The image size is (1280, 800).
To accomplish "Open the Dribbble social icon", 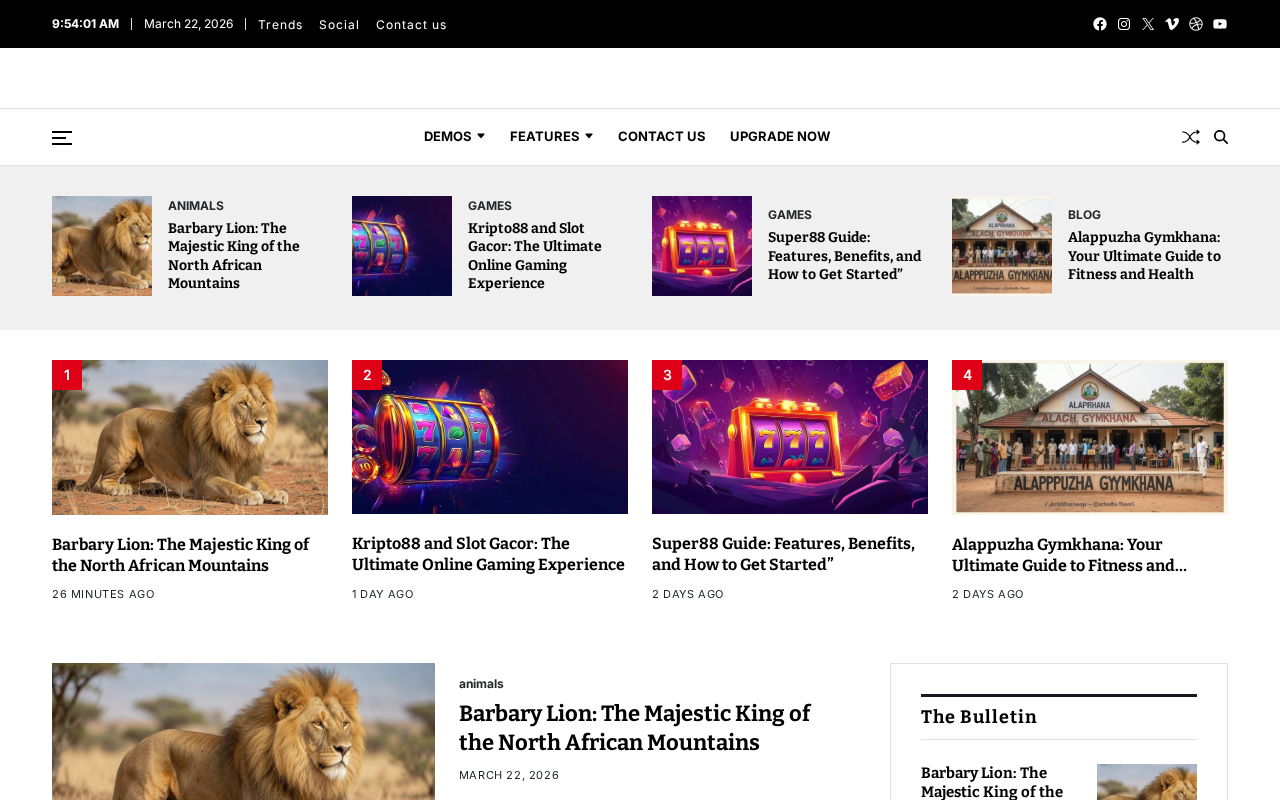I will point(1196,24).
